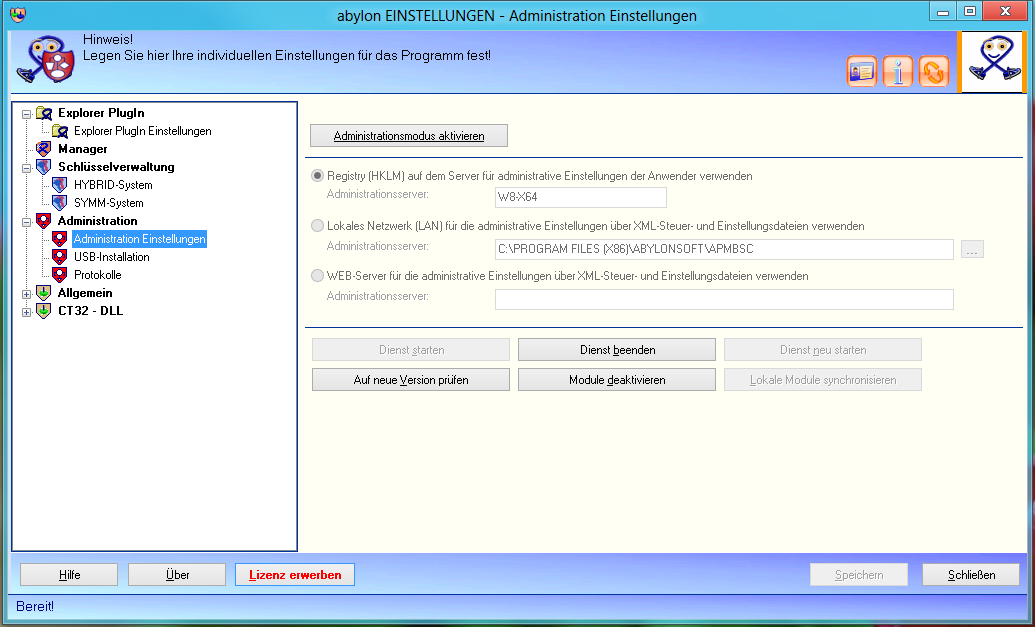Click the Registry Administrationsserver field with W8-X64

580,197
